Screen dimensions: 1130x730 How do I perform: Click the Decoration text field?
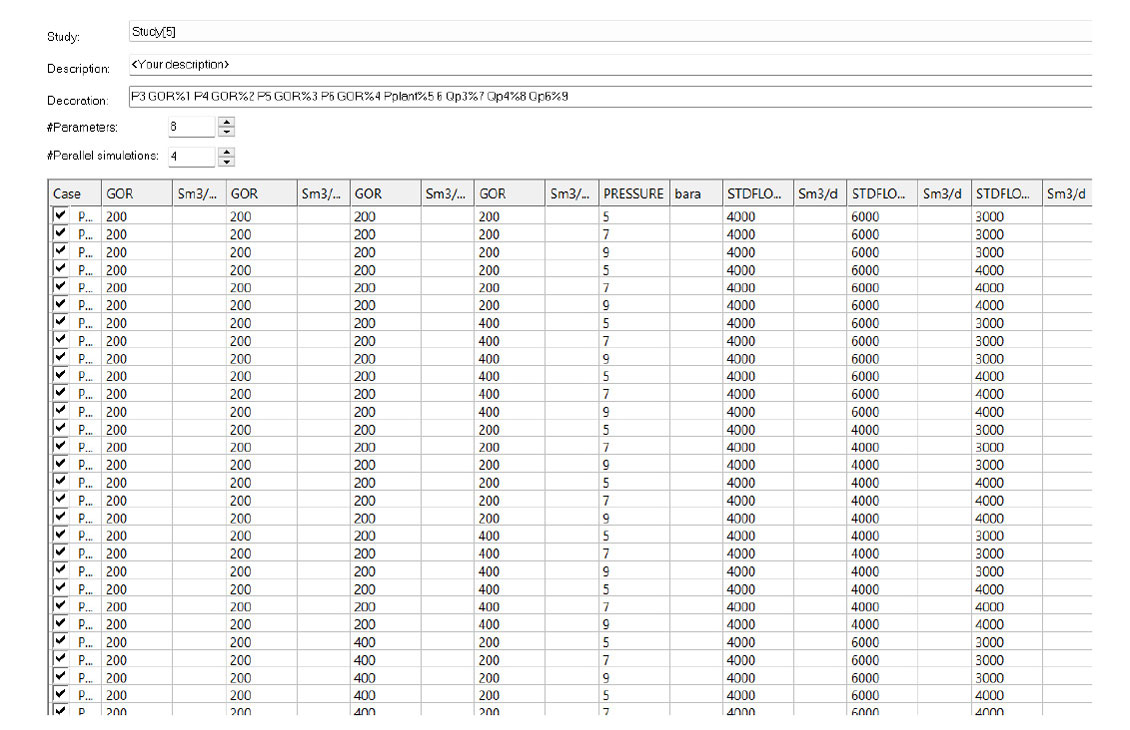610,97
